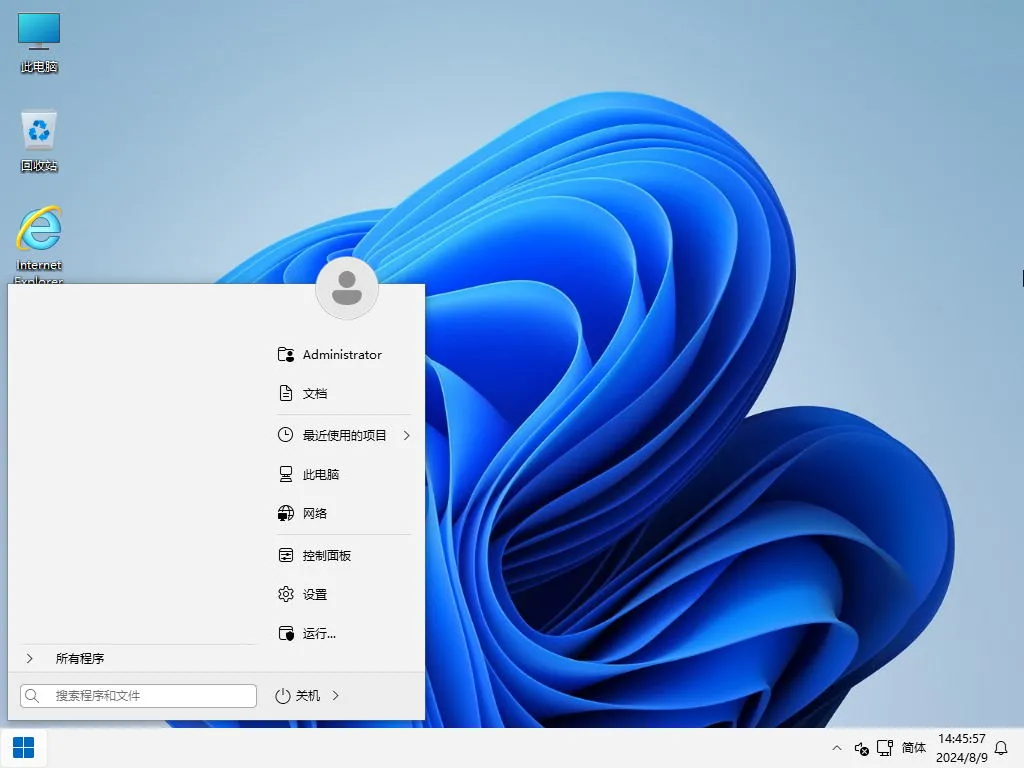Expand the 最近使用的项目 submenu
Image resolution: width=1024 pixels, height=768 pixels.
[407, 435]
